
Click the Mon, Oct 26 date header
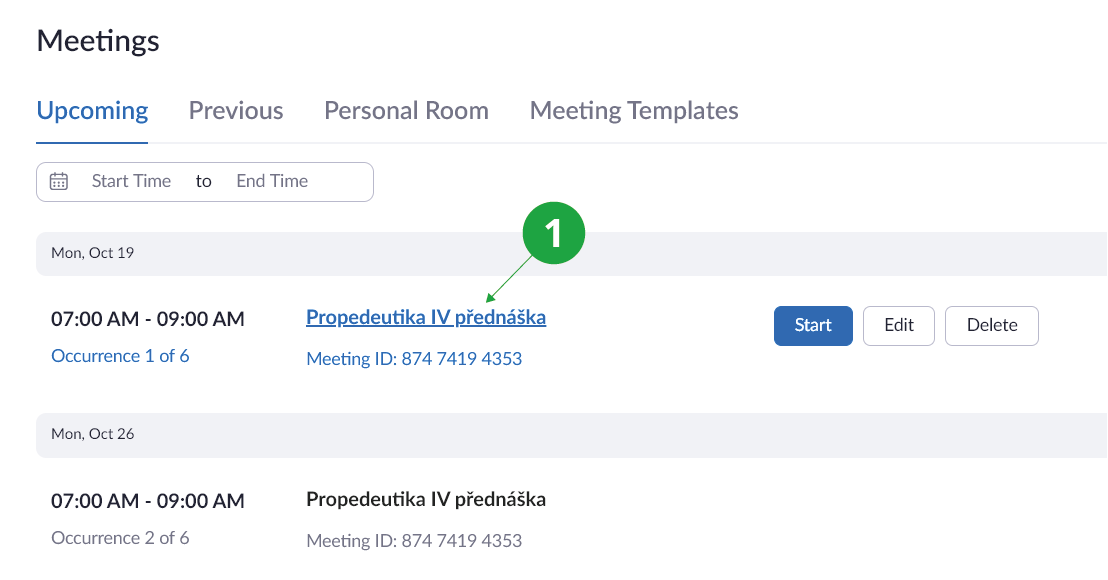point(93,434)
